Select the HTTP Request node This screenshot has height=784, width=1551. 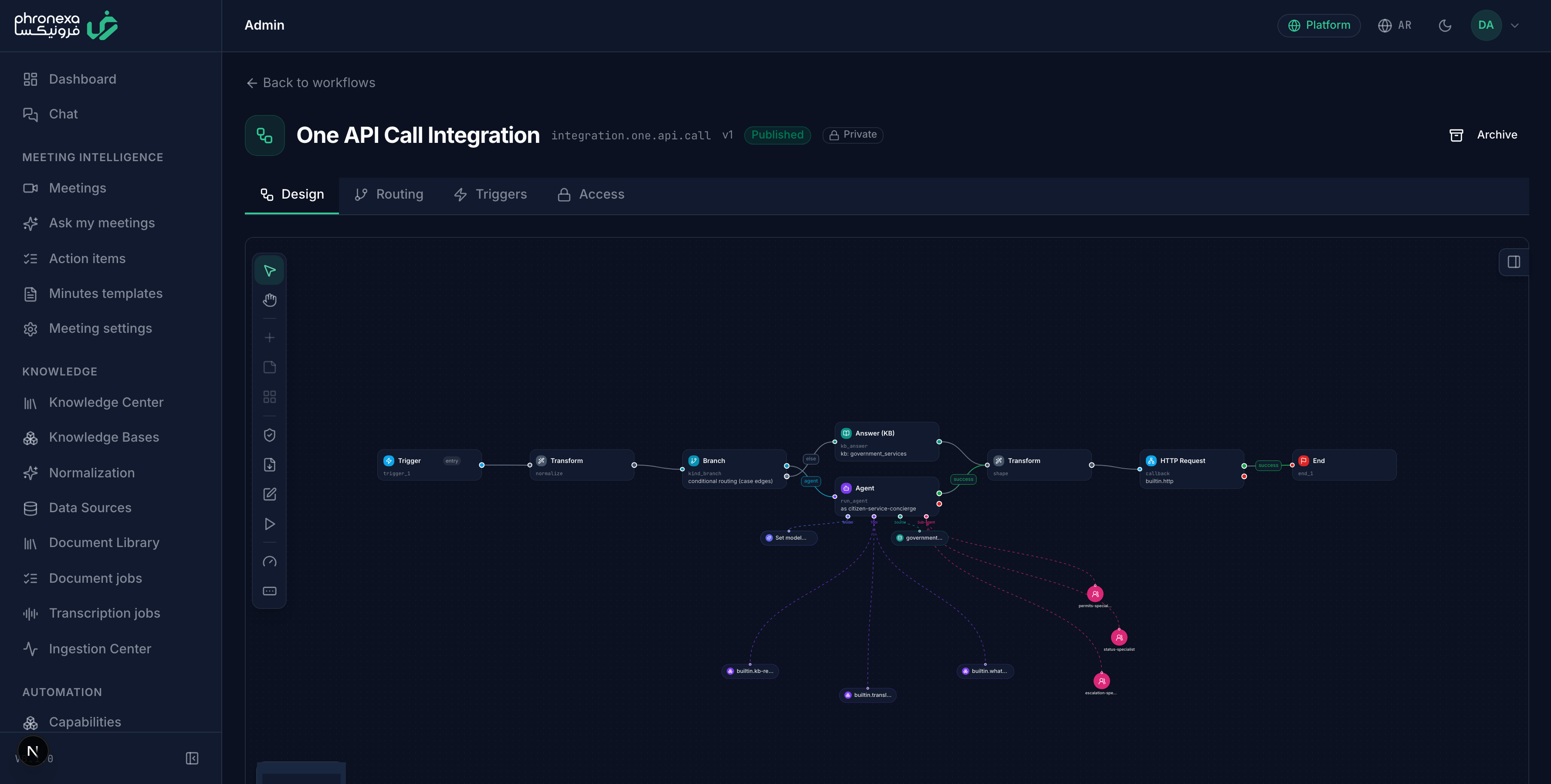click(x=1192, y=469)
